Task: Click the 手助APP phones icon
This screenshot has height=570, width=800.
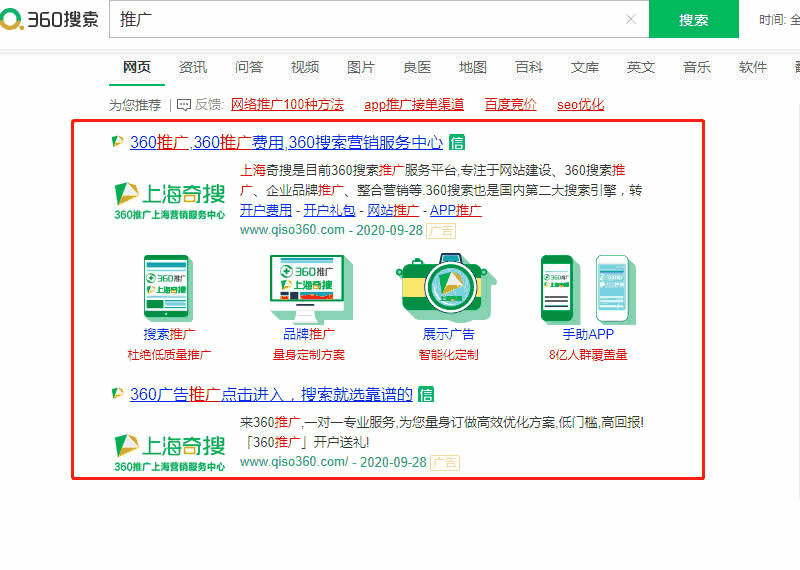Action: [x=588, y=289]
